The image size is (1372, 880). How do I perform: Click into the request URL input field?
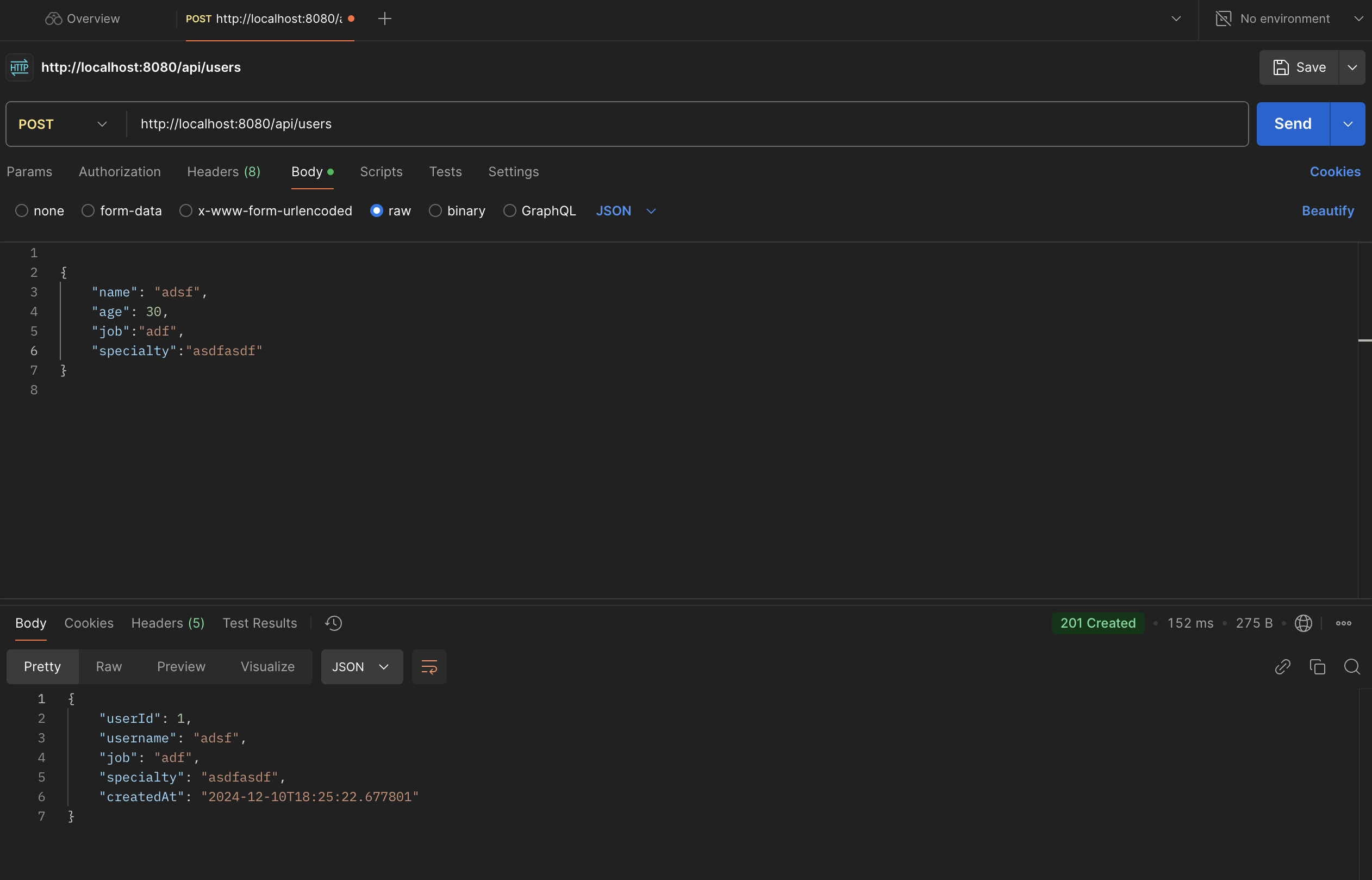685,124
